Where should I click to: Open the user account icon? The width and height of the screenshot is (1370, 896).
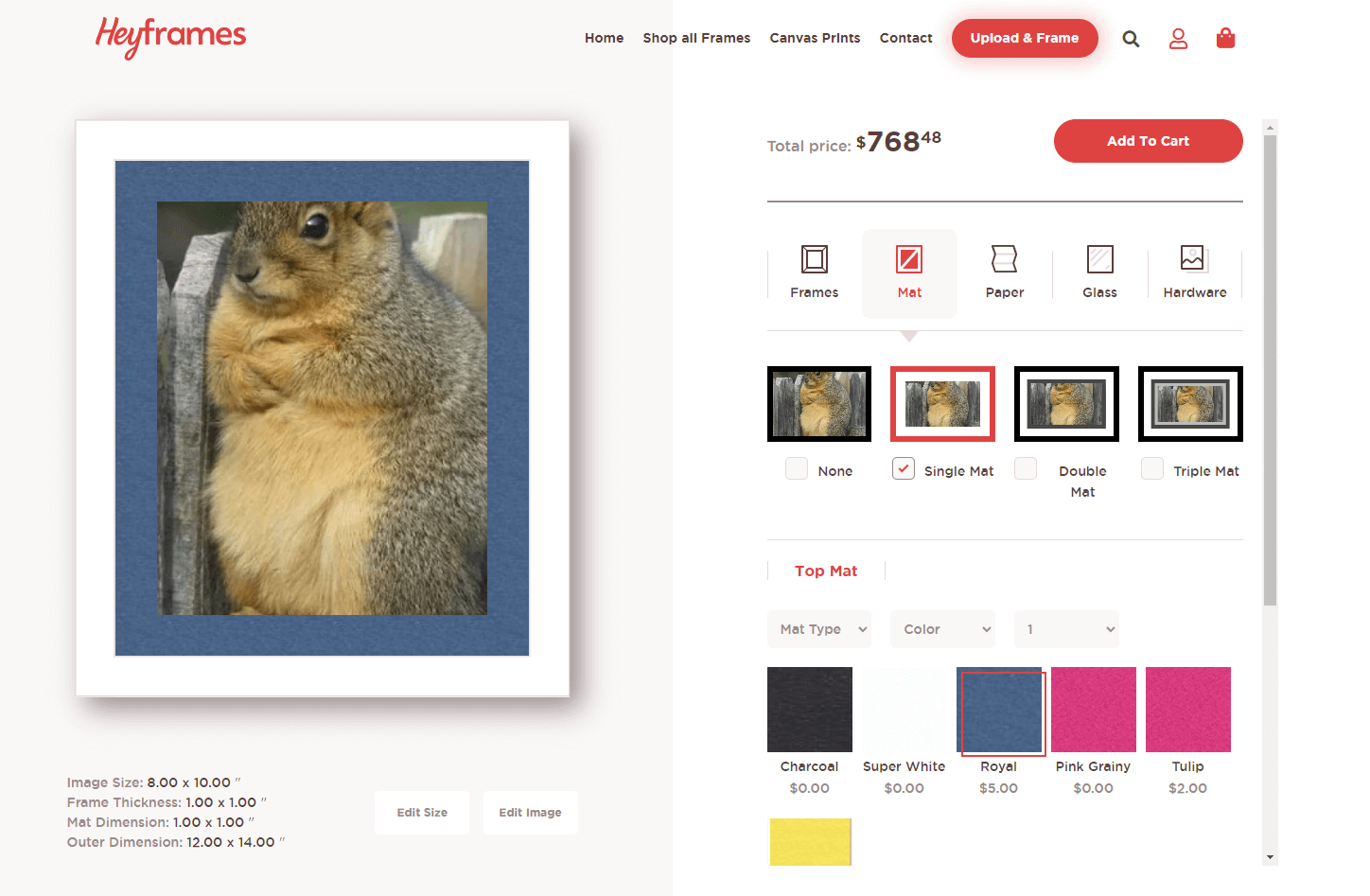(1178, 38)
